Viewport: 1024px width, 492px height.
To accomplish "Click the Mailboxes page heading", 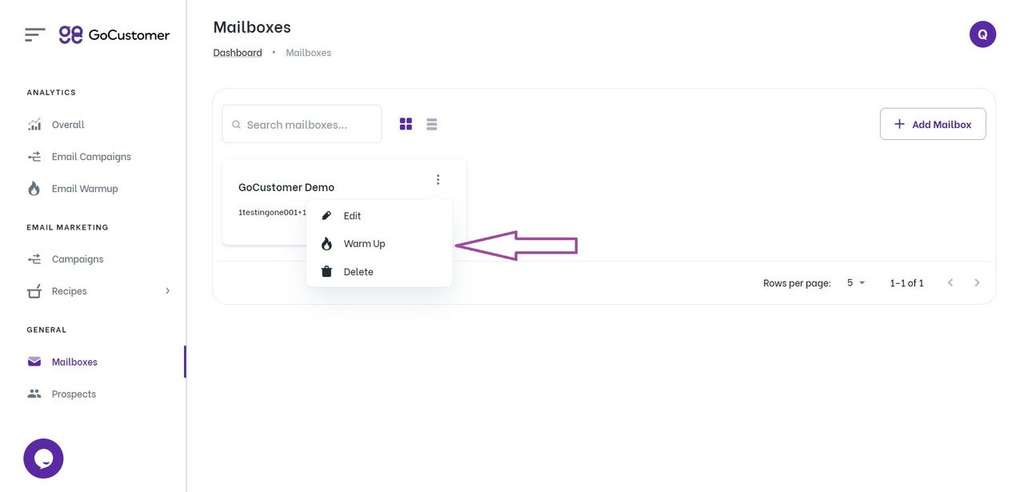I will (x=252, y=27).
